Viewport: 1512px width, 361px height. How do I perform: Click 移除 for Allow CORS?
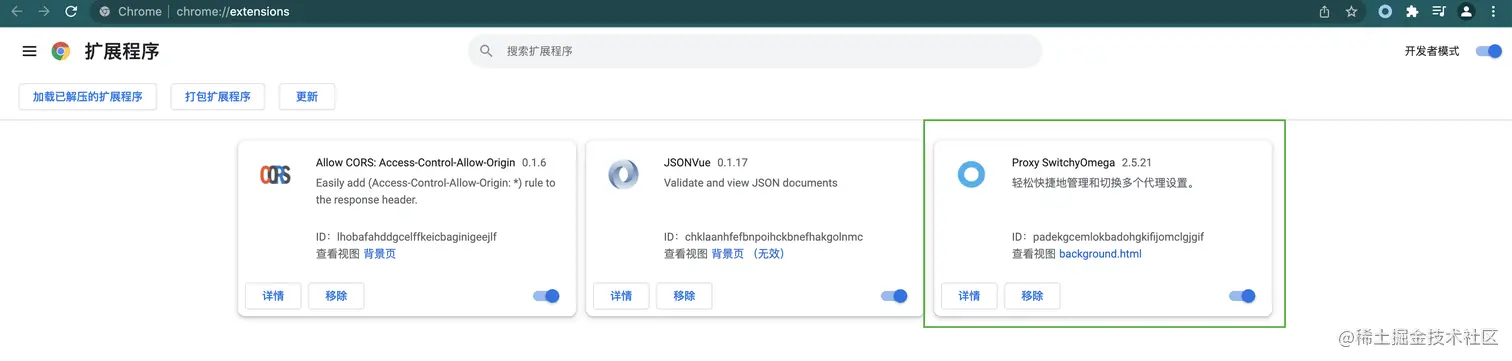click(x=336, y=296)
